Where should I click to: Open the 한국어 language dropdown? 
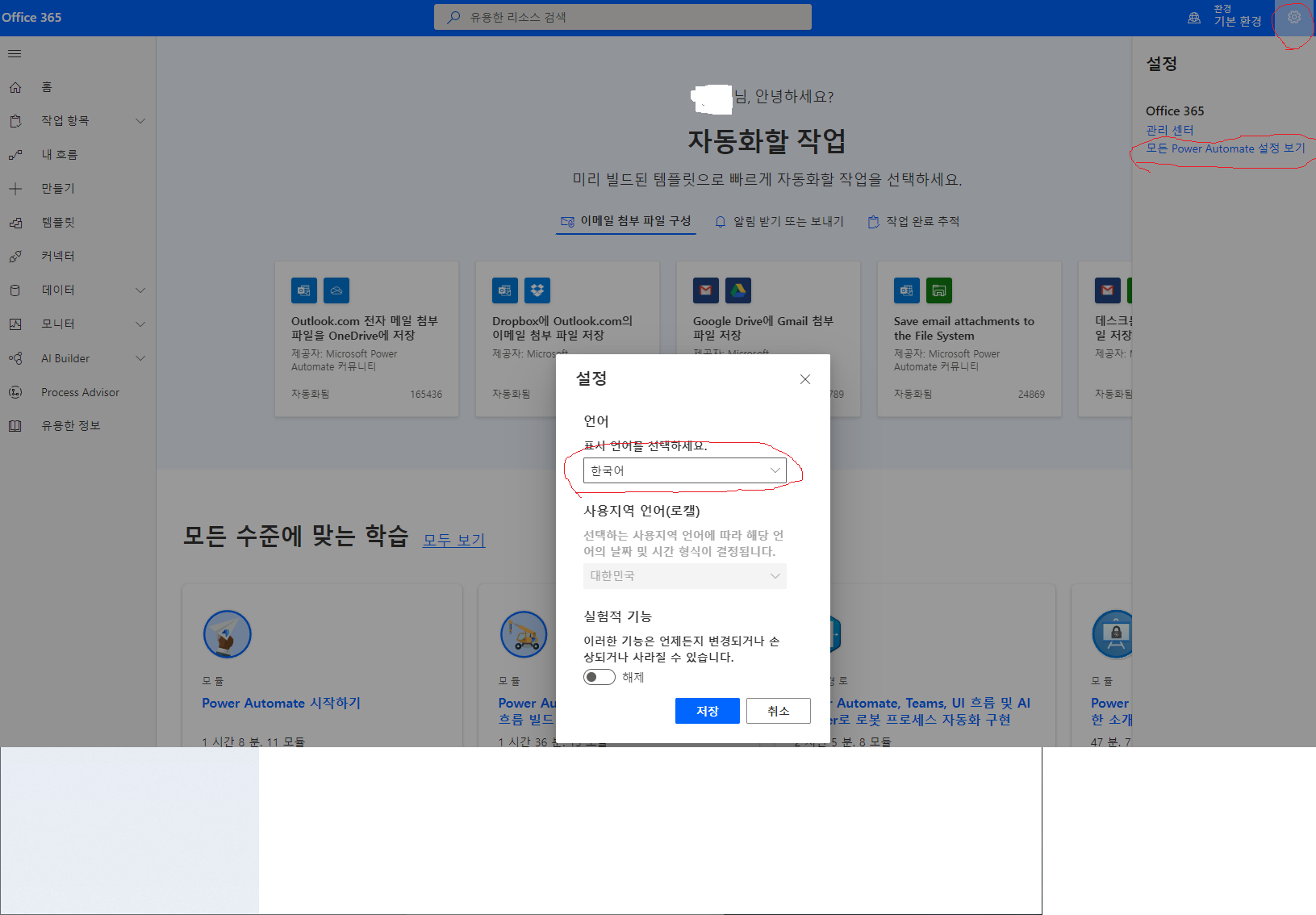[x=685, y=470]
